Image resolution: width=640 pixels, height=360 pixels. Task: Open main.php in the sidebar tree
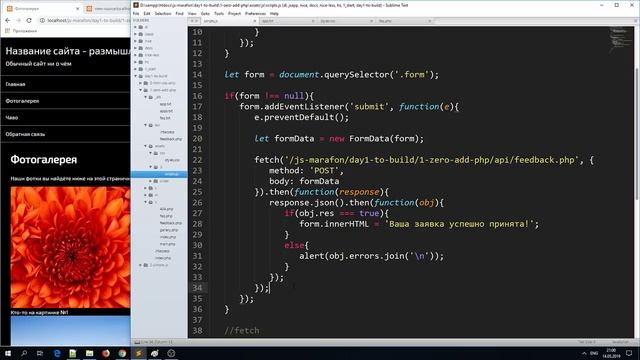click(167, 244)
